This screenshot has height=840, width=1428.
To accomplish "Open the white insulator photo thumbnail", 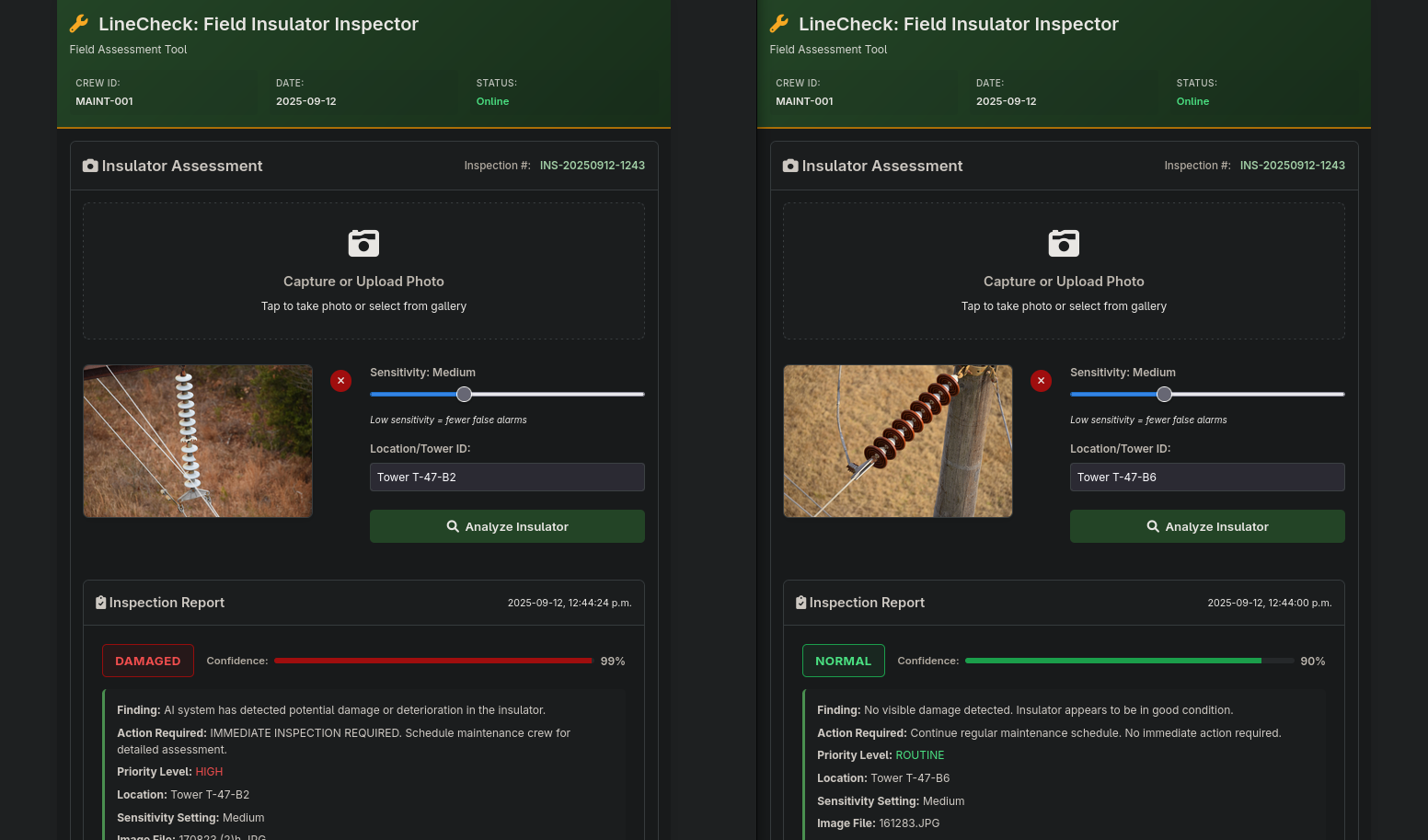I will (x=198, y=441).
